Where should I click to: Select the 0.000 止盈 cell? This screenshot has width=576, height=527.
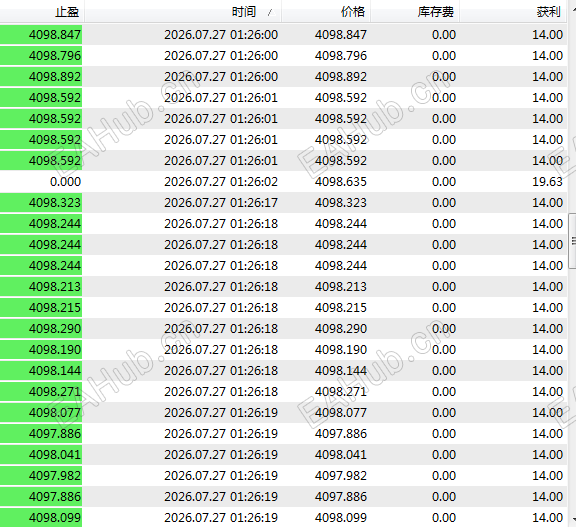point(41,181)
